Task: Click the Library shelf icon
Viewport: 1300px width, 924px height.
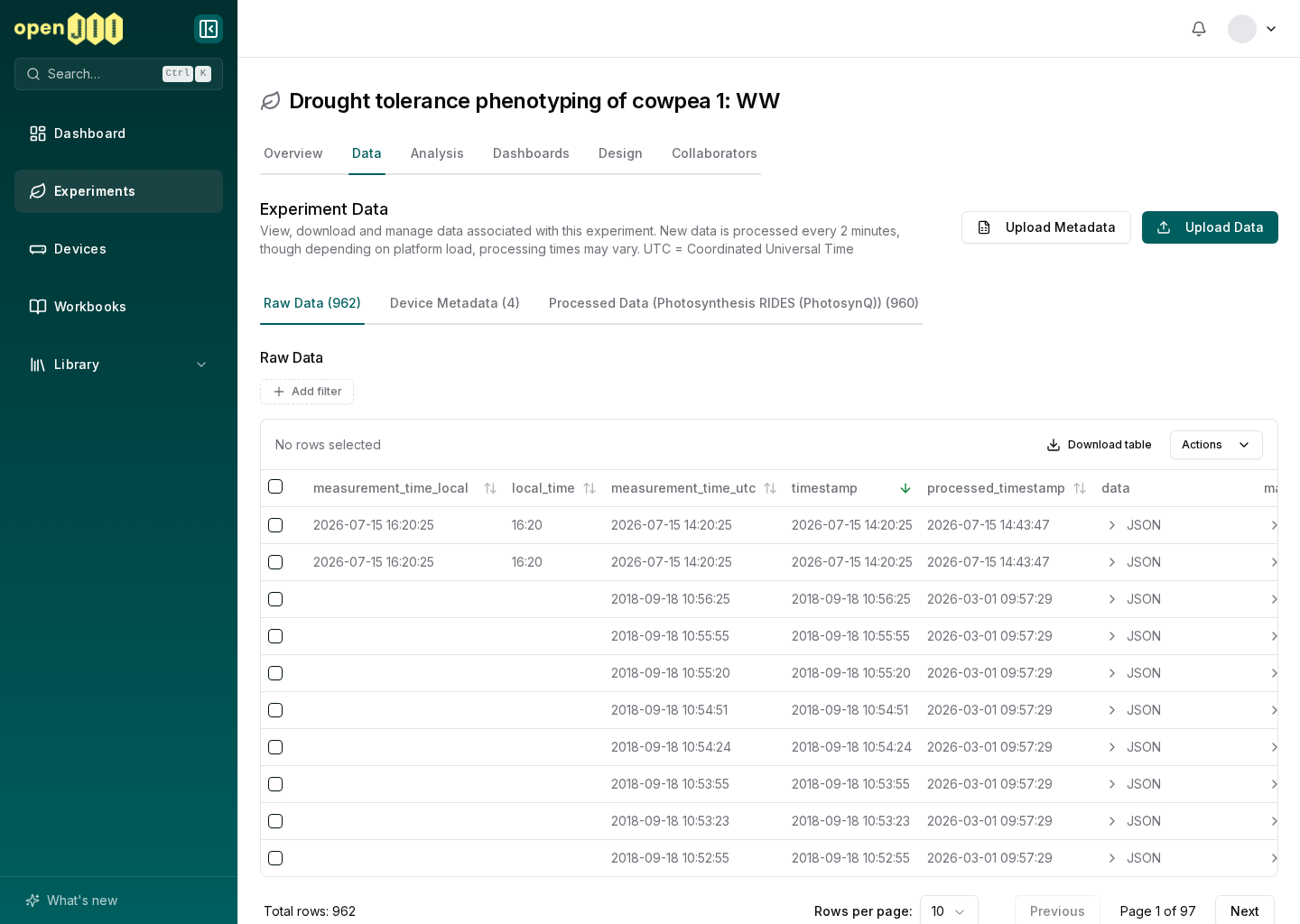Action: point(38,365)
